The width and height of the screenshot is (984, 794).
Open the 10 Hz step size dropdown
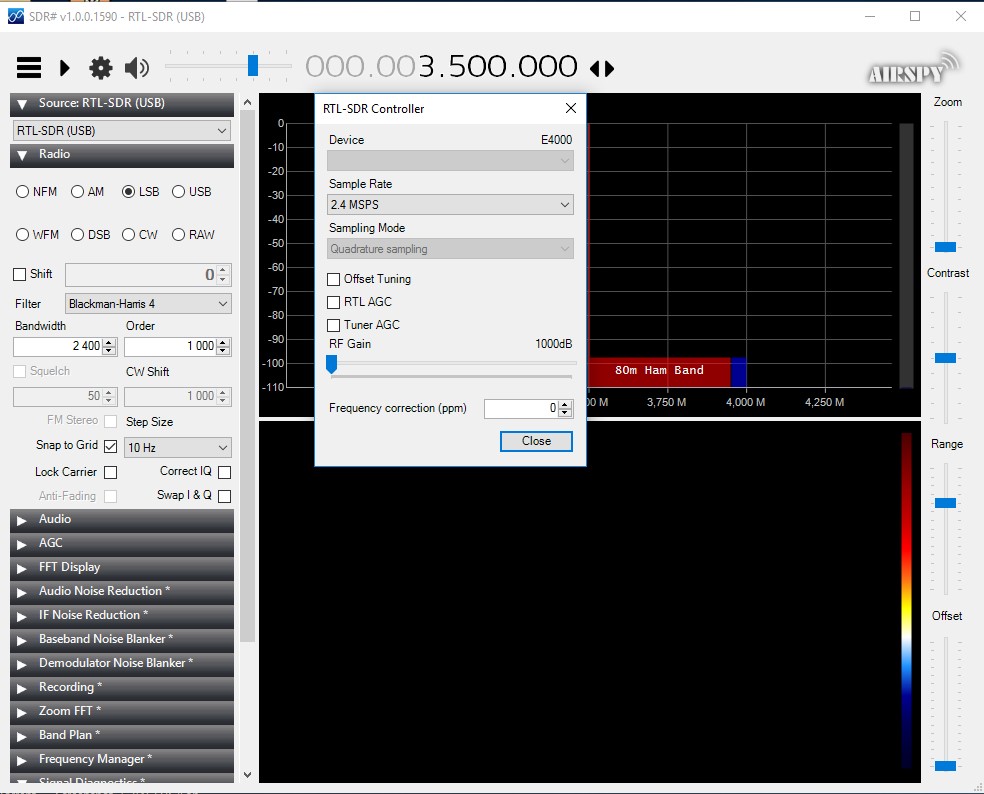[x=178, y=448]
